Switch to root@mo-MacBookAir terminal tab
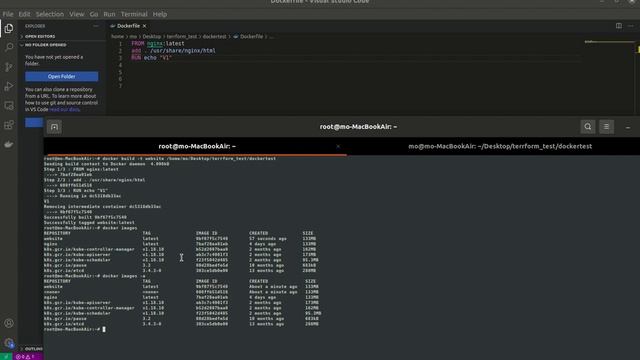640x360 pixels. [x=197, y=146]
